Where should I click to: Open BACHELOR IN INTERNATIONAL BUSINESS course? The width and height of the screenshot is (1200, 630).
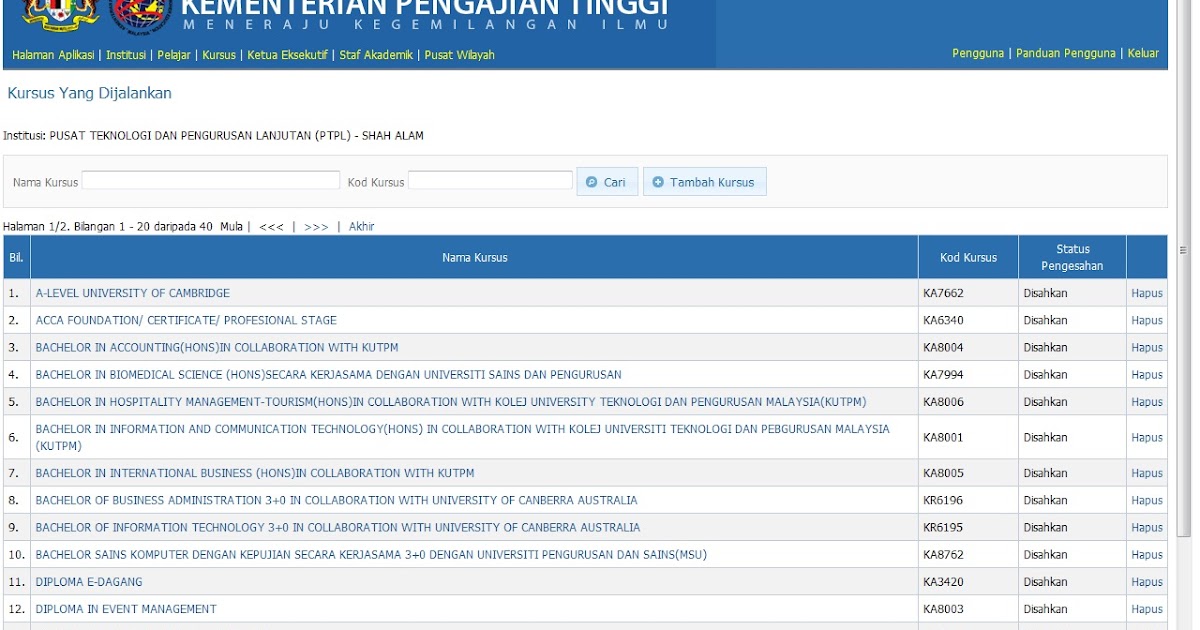[x=255, y=473]
